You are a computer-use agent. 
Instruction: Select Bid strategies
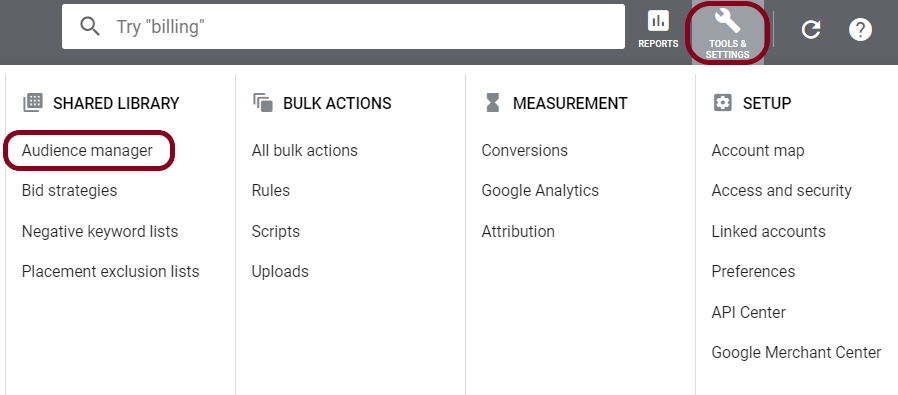pos(69,191)
